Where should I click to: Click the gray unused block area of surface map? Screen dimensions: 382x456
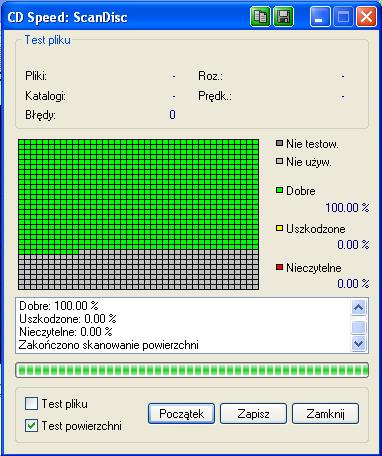click(x=138, y=272)
